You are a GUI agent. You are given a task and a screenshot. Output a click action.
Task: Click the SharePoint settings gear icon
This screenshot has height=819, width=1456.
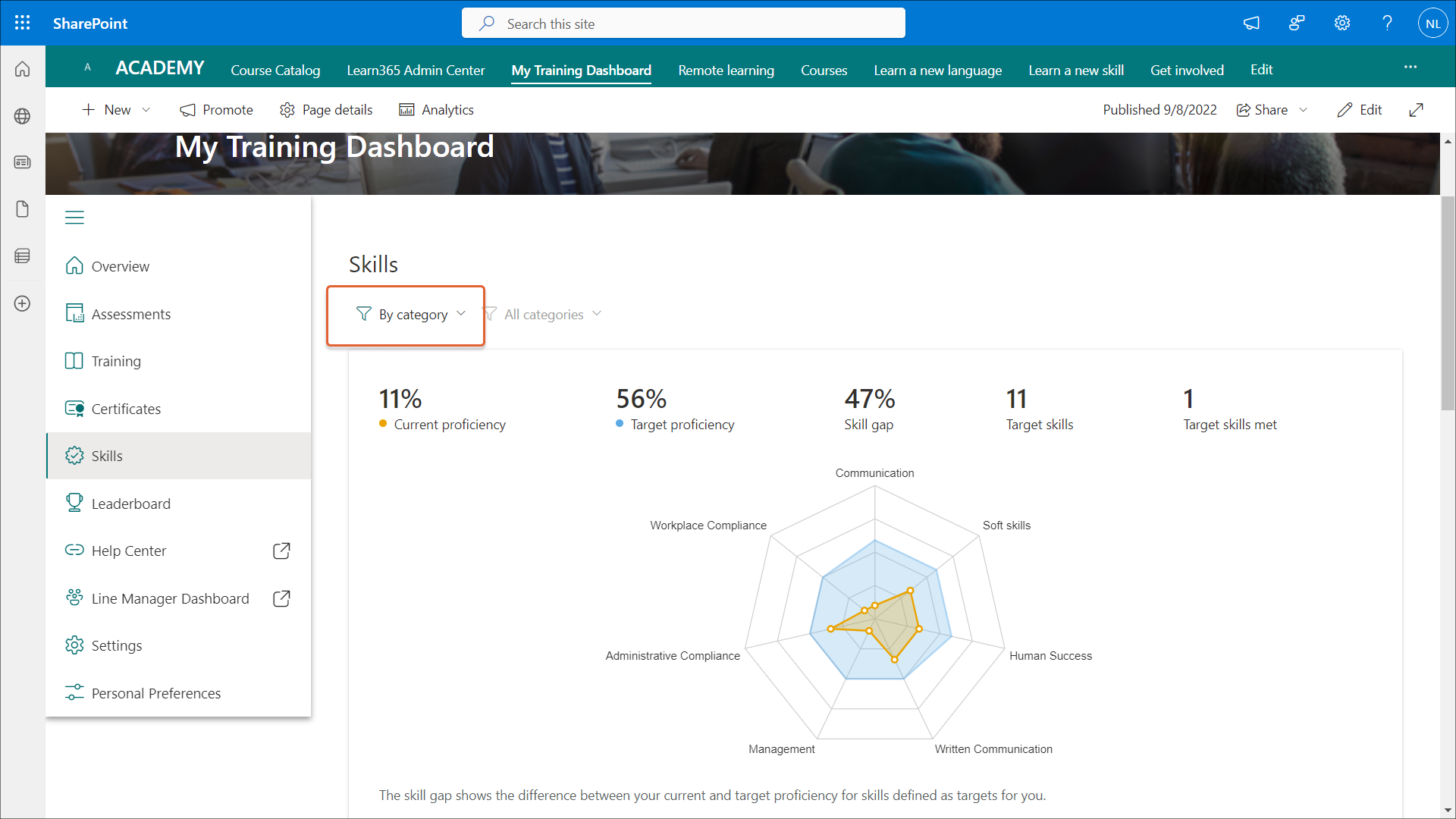1341,23
